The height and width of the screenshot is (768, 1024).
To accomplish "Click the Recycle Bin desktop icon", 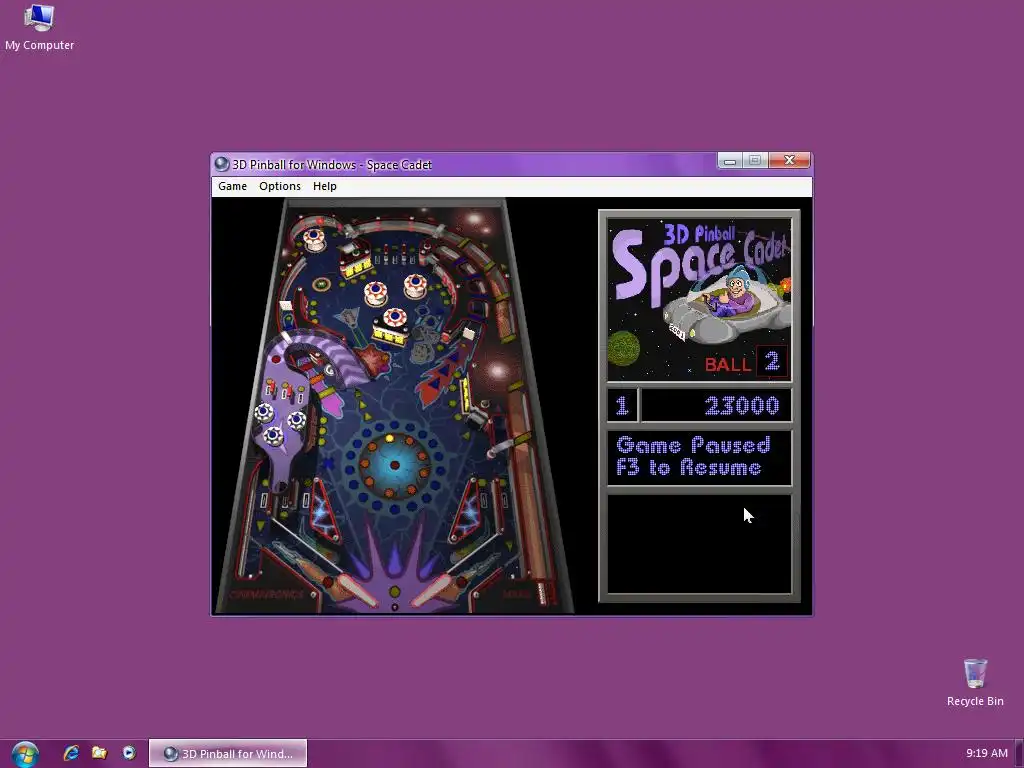I will pos(975,682).
